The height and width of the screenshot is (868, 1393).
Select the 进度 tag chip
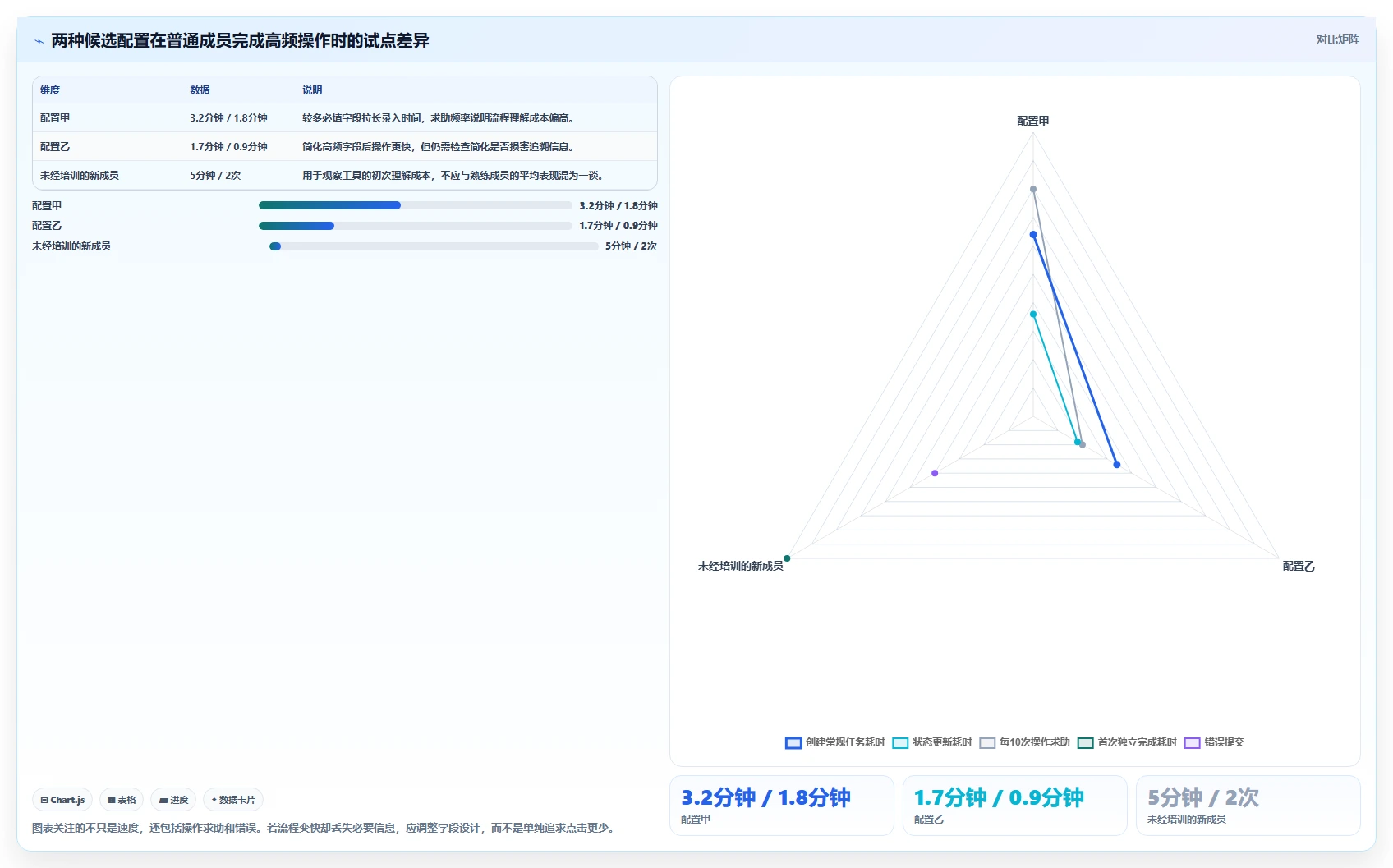173,800
